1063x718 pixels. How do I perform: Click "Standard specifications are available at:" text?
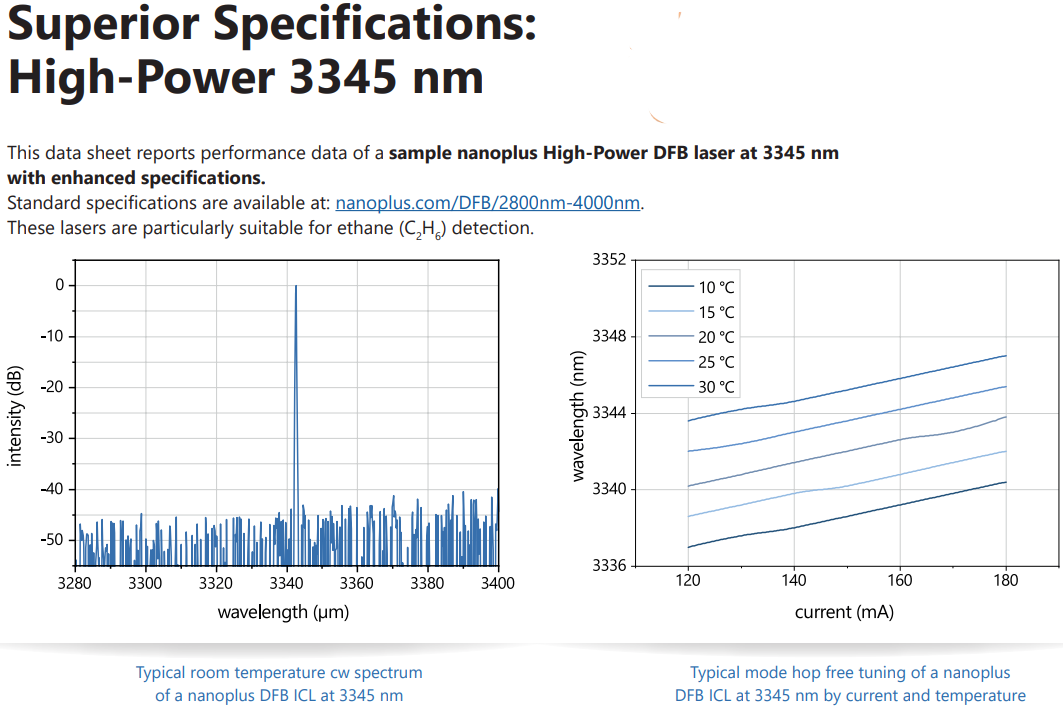tap(169, 203)
